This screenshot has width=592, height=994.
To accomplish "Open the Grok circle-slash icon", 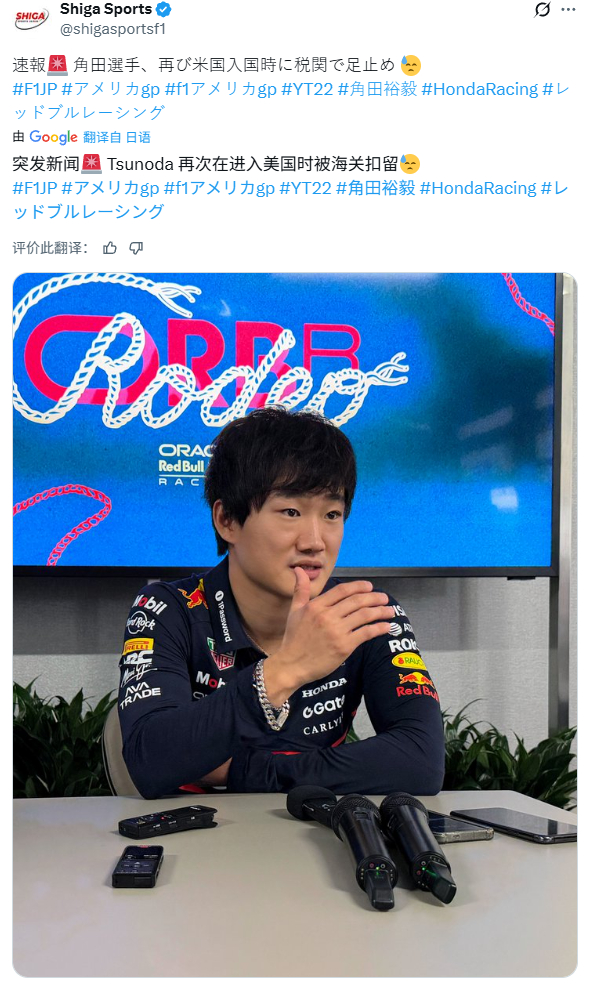I will [x=543, y=10].
